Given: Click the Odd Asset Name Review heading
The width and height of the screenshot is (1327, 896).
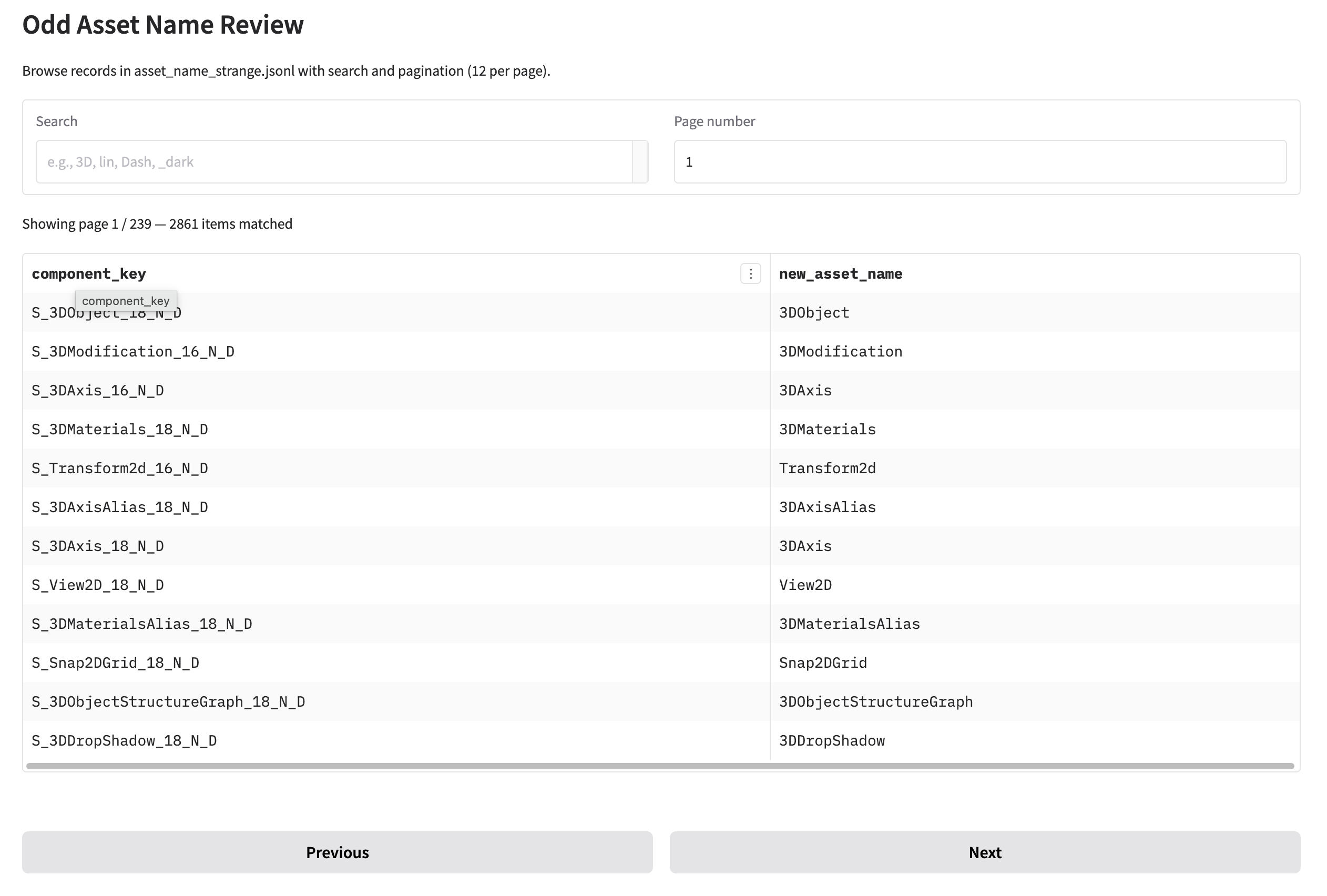Looking at the screenshot, I should click(163, 24).
